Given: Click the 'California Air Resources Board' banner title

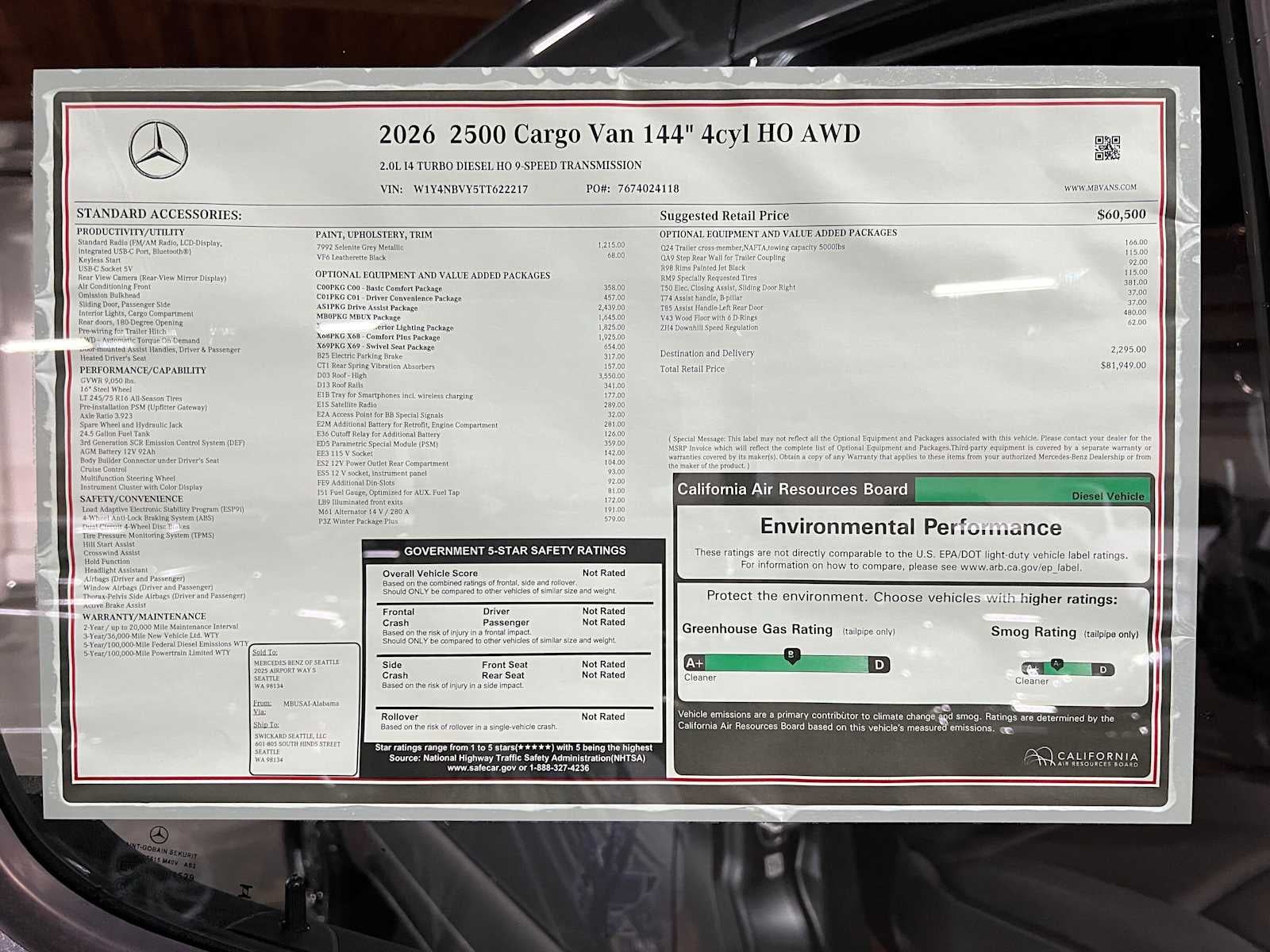Looking at the screenshot, I should [x=792, y=489].
